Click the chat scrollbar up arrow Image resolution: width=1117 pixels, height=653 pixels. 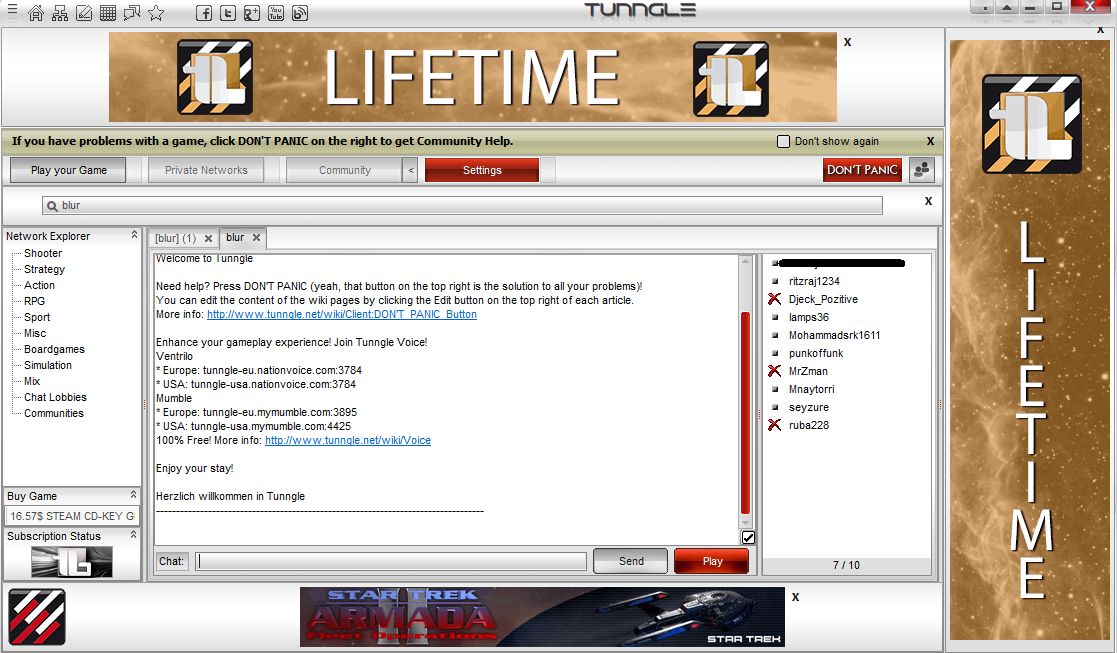click(746, 261)
